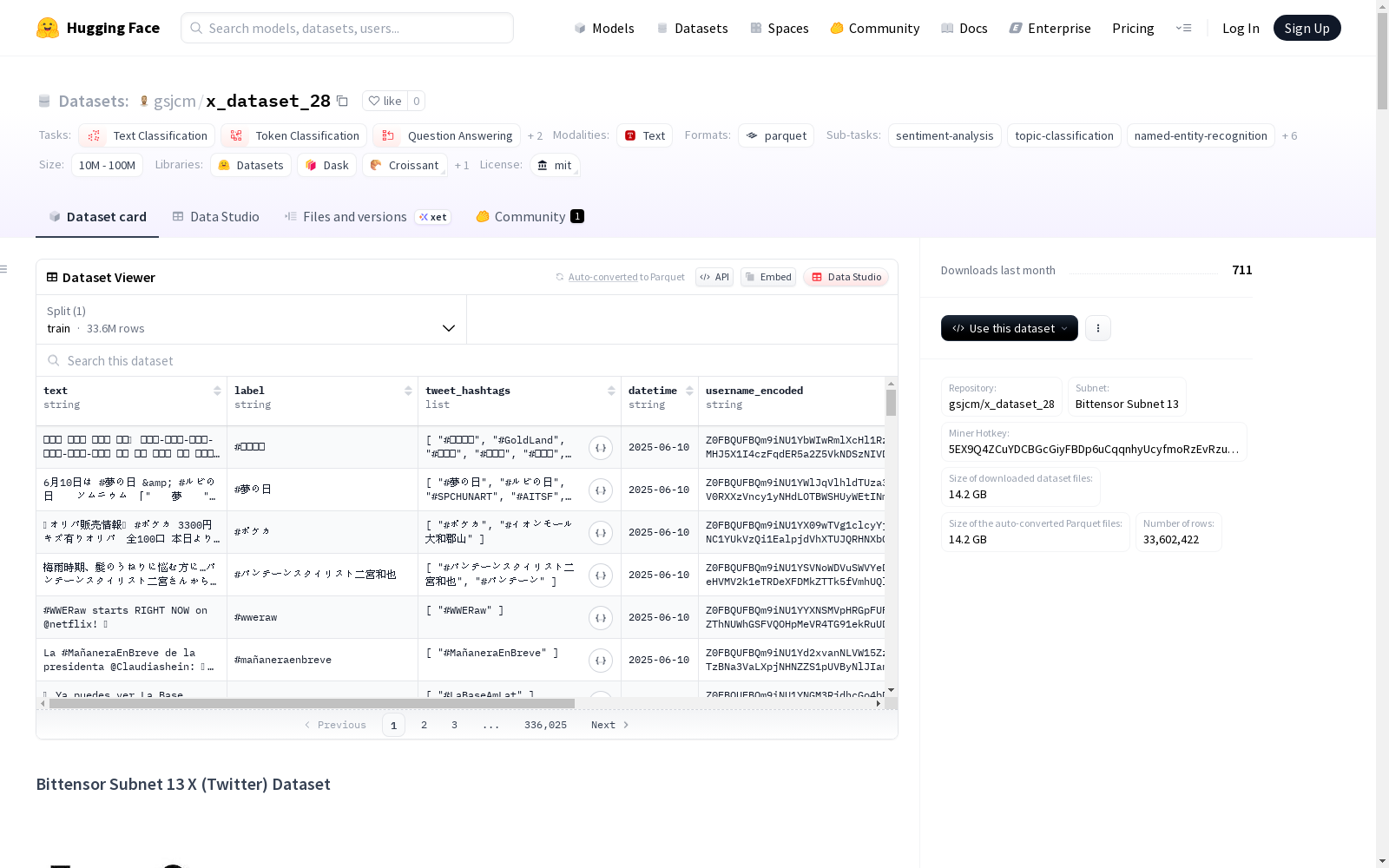Open the Files and versions tab
This screenshot has height=868, width=1389.
pos(367,217)
